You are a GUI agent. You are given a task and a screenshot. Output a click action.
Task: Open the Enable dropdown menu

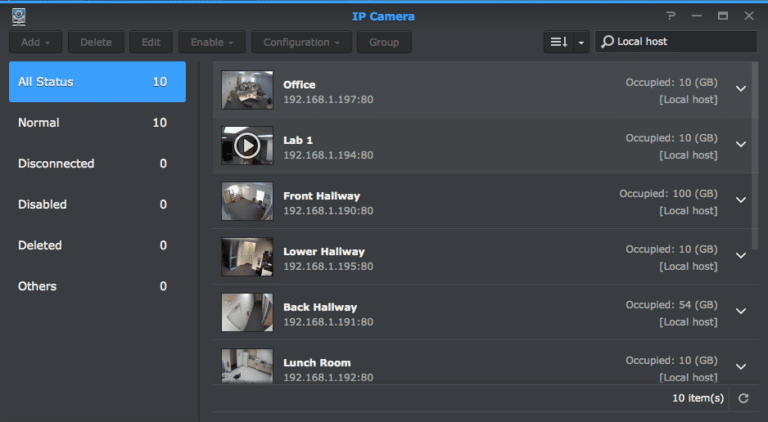tap(212, 42)
